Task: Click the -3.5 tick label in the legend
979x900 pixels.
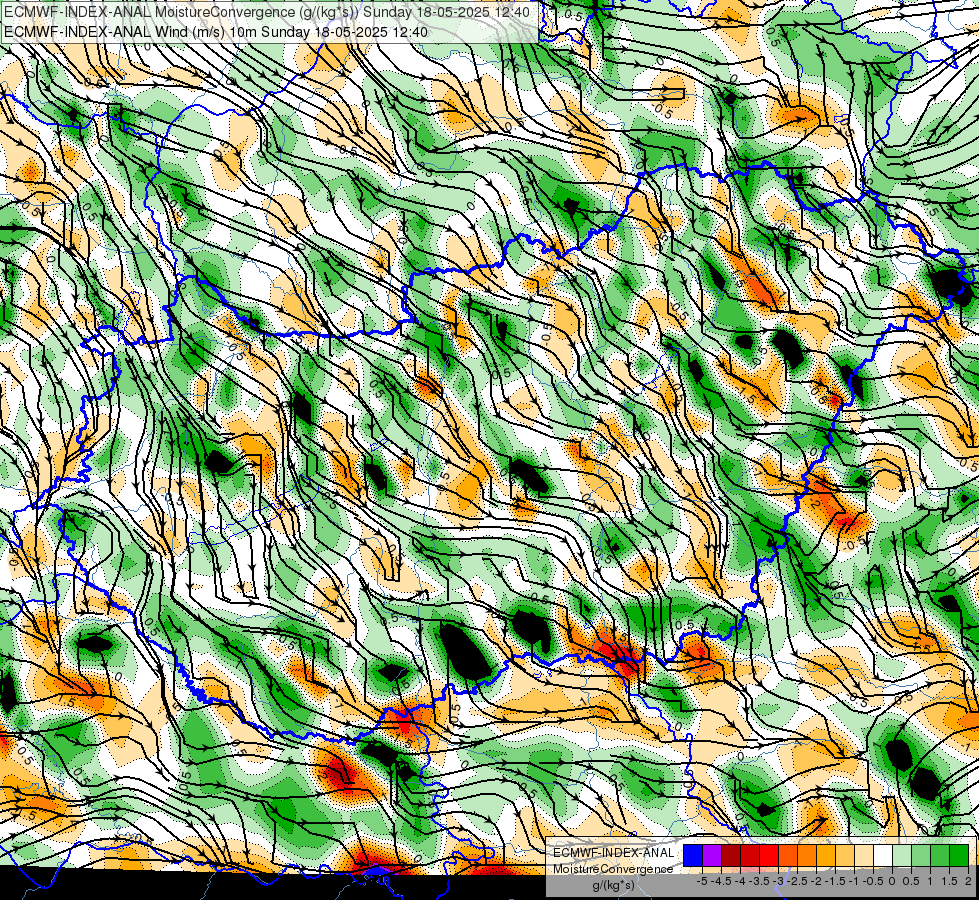Action: point(759,881)
